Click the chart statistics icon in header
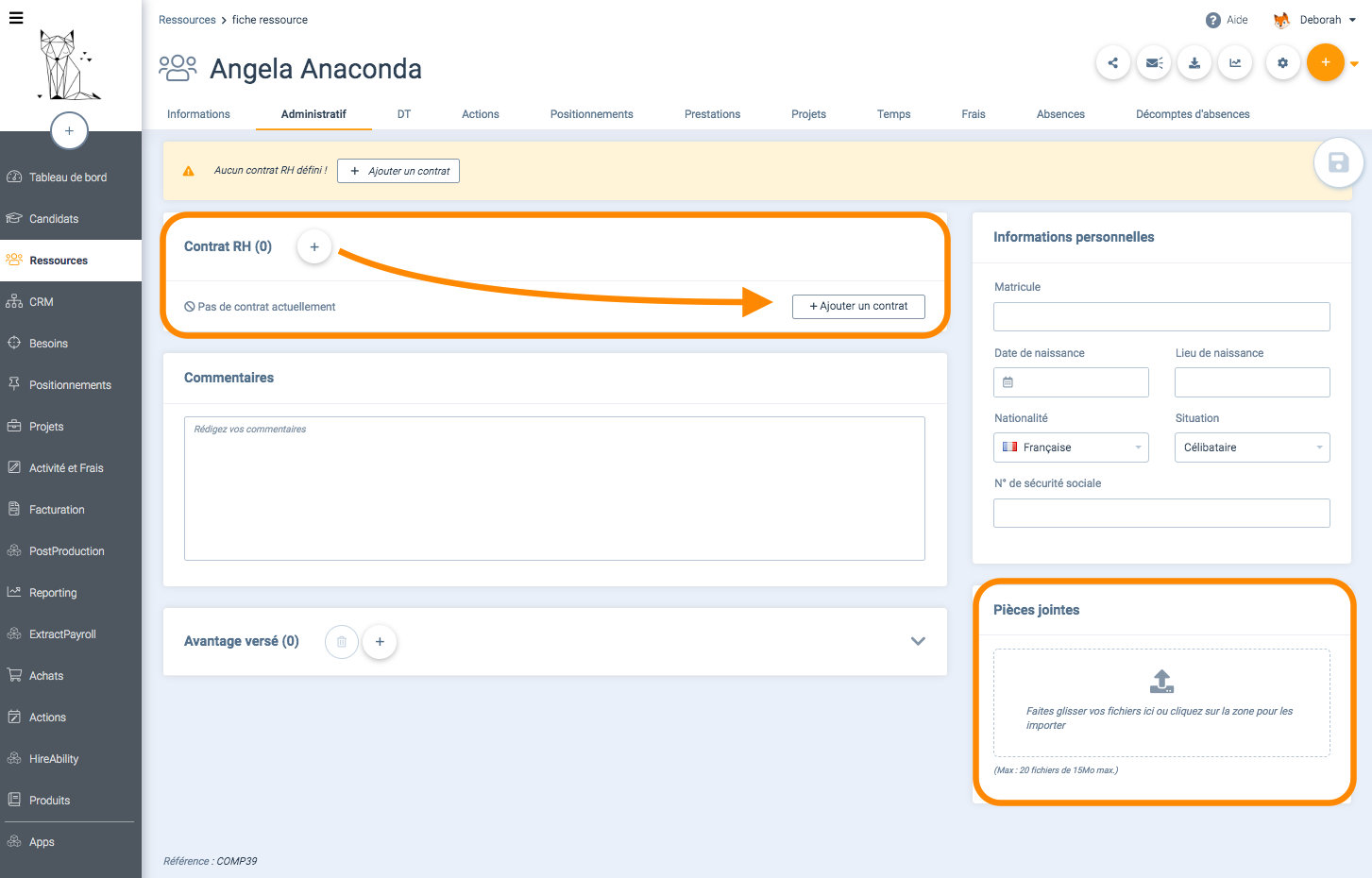This screenshot has width=1372, height=878. tap(1235, 63)
